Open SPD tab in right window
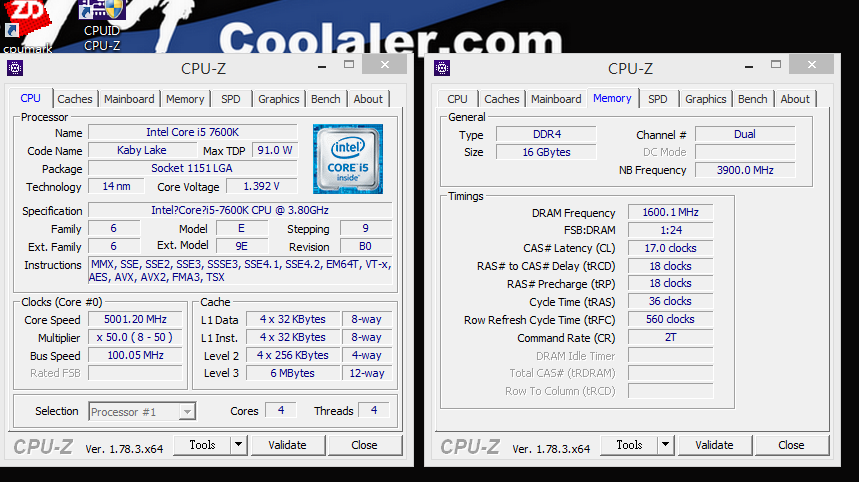 coord(657,99)
